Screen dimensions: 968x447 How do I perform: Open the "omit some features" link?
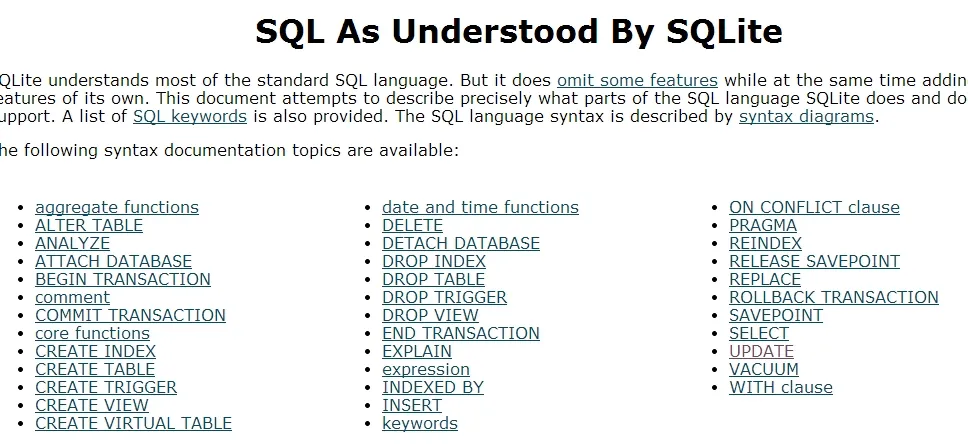click(x=637, y=80)
